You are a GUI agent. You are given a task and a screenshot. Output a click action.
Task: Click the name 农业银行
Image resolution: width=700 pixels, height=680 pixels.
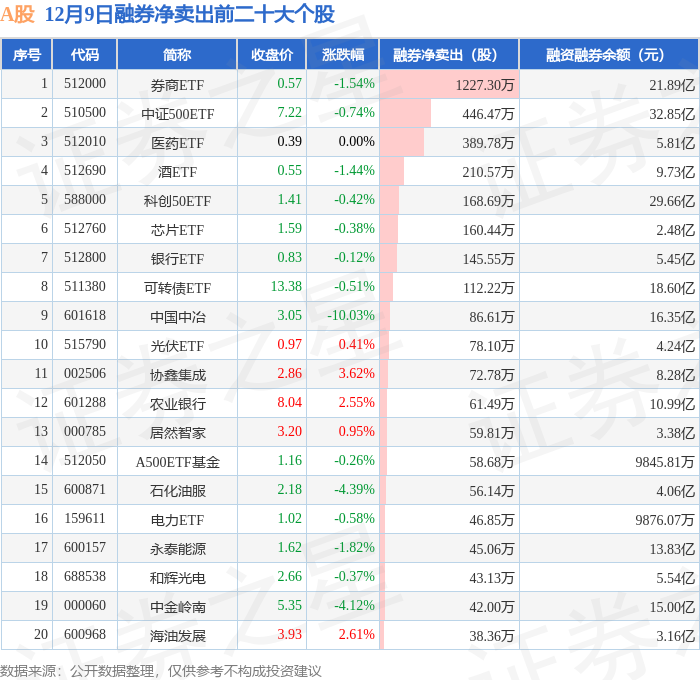click(x=178, y=404)
